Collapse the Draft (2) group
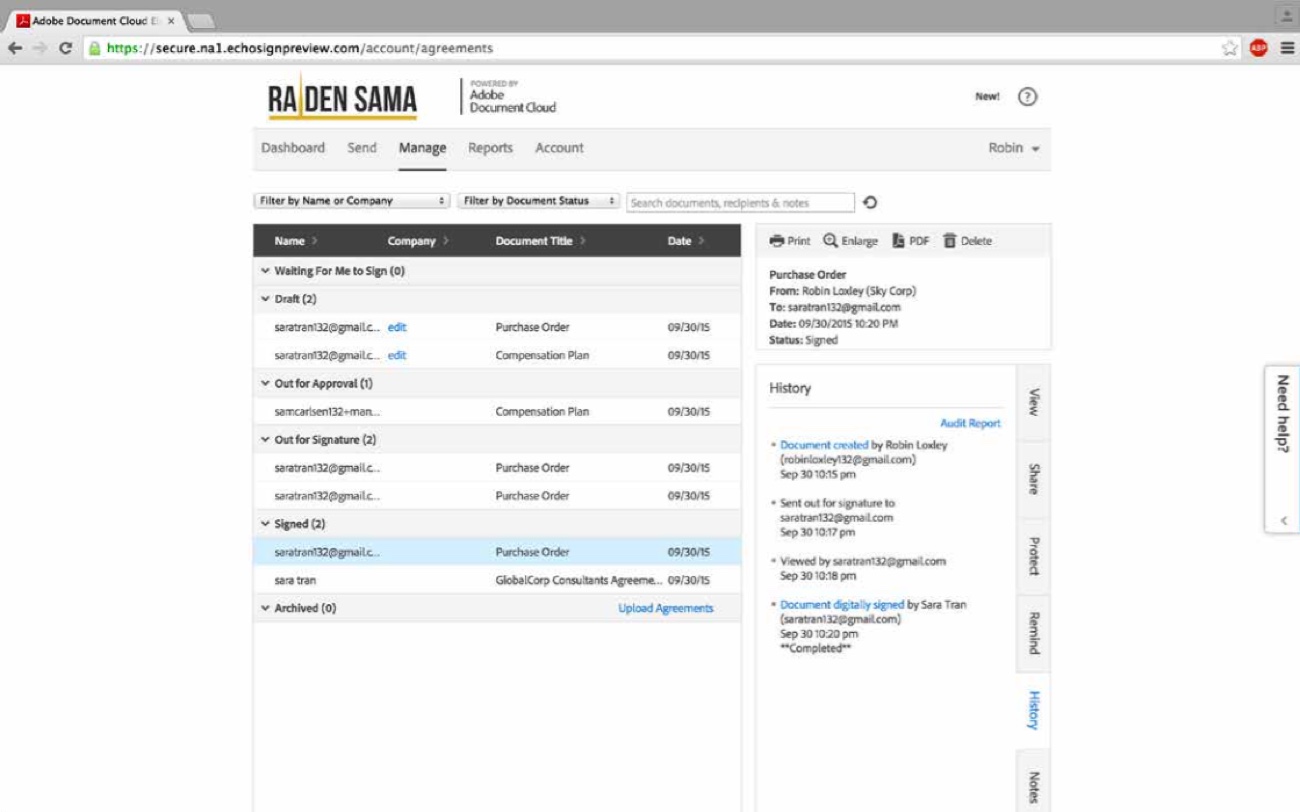Image resolution: width=1300 pixels, height=812 pixels. [265, 299]
